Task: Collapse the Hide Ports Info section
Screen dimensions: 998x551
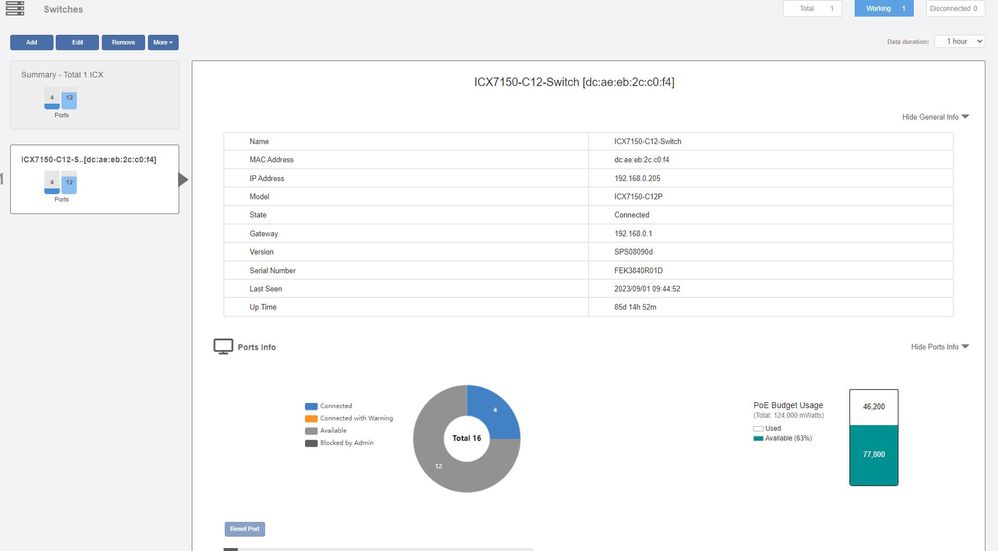Action: [939, 347]
